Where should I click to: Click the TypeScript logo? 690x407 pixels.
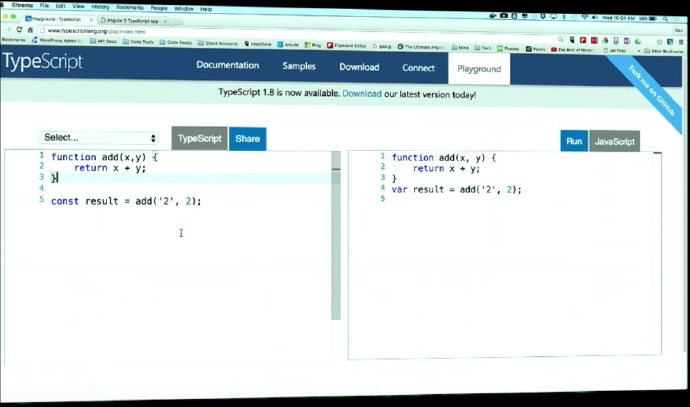pyautogui.click(x=43, y=62)
